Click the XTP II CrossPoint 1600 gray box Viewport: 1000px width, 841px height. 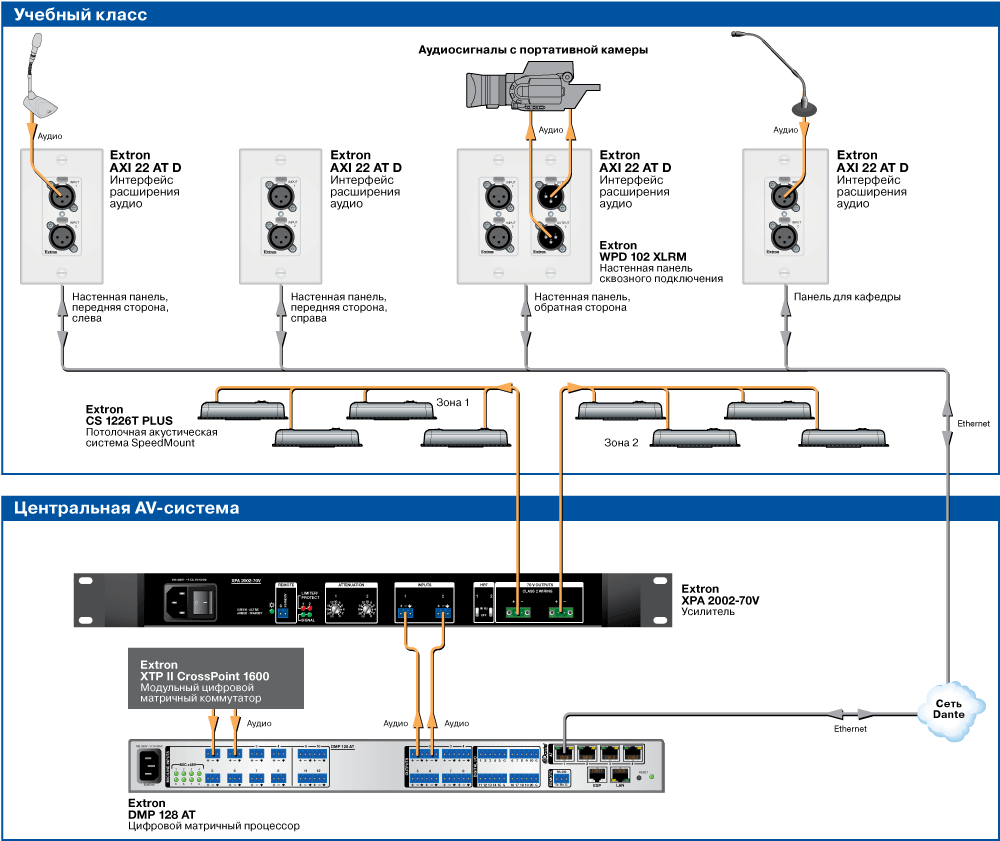pos(216,678)
